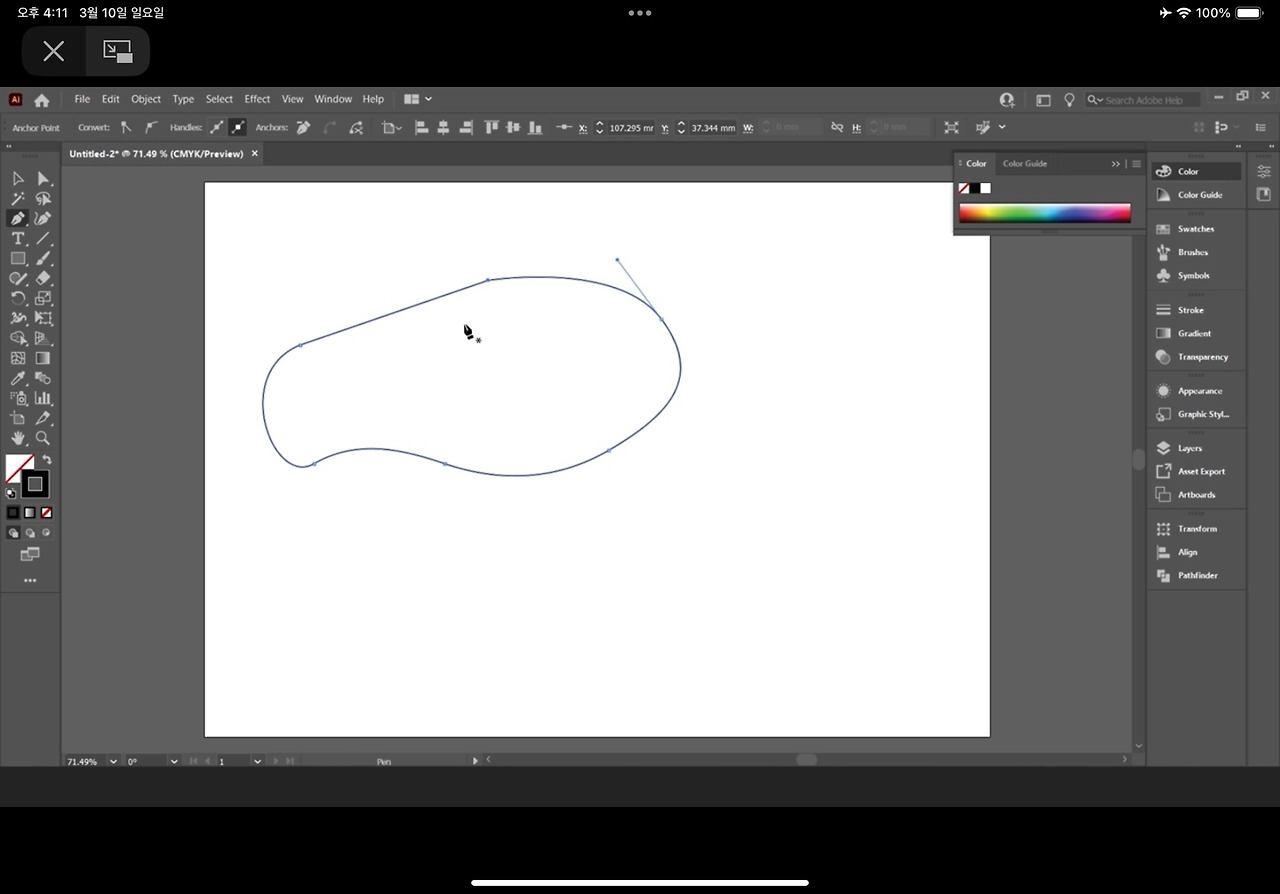Select the Eraser tool
The height and width of the screenshot is (894, 1280).
click(43, 279)
